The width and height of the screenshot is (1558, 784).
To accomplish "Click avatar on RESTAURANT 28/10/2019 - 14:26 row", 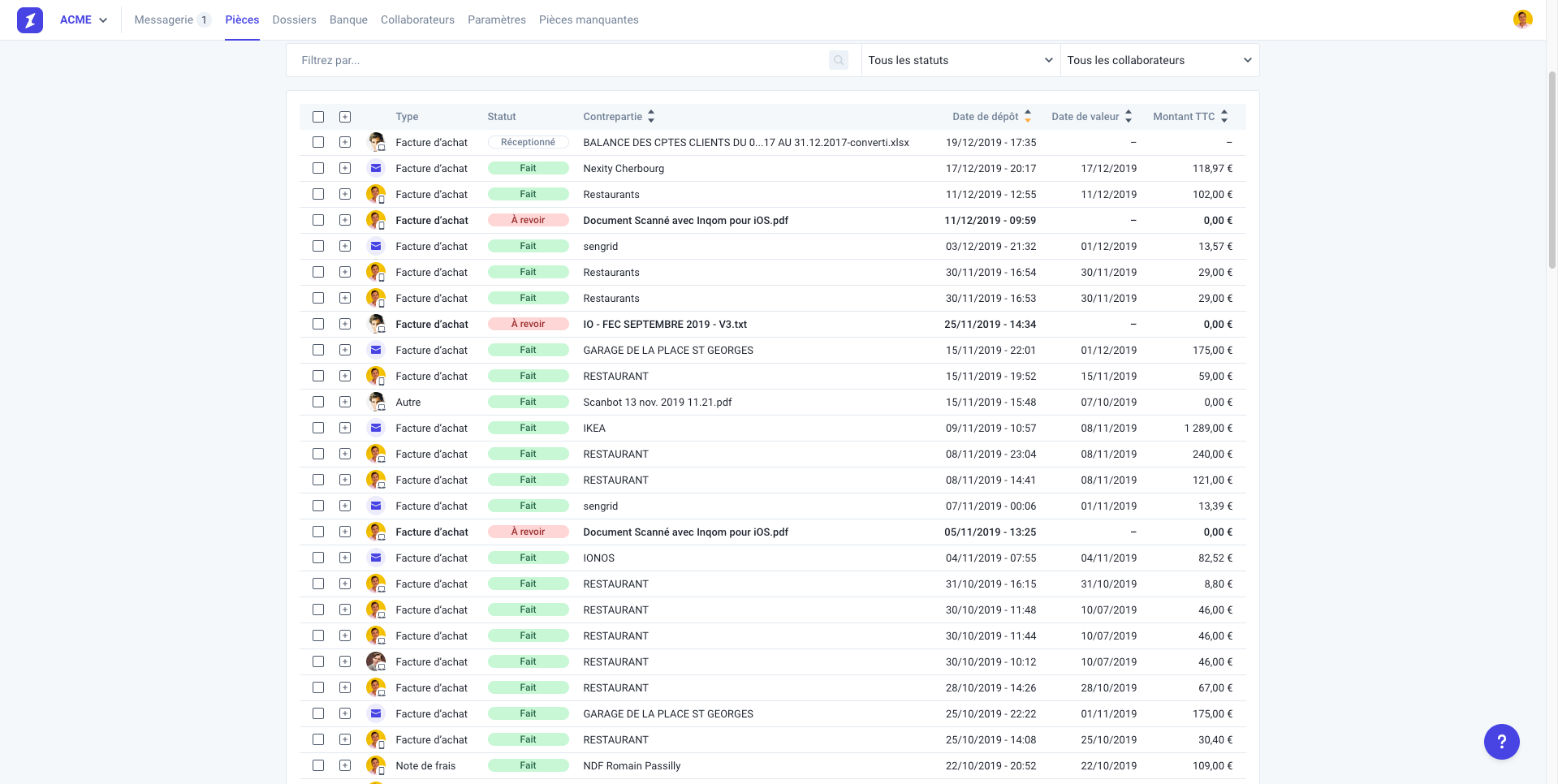I will pos(376,687).
